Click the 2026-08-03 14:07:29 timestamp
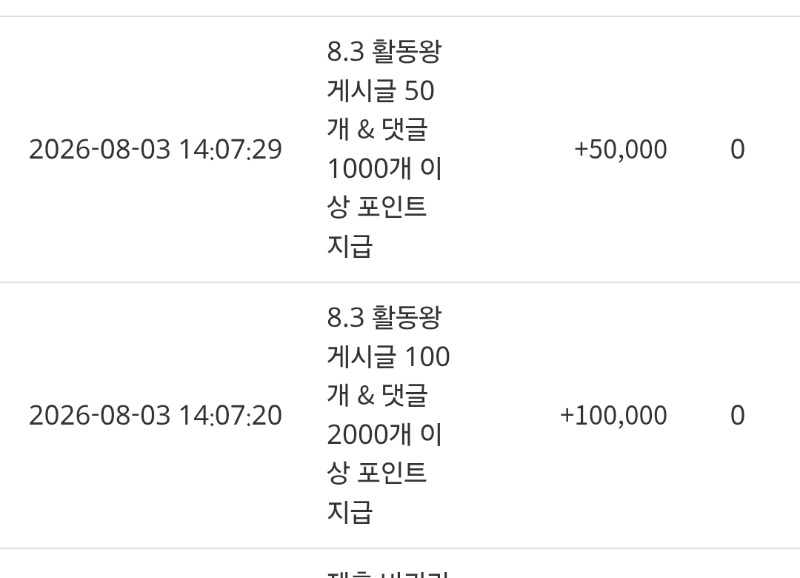Image resolution: width=800 pixels, height=578 pixels. [156, 149]
